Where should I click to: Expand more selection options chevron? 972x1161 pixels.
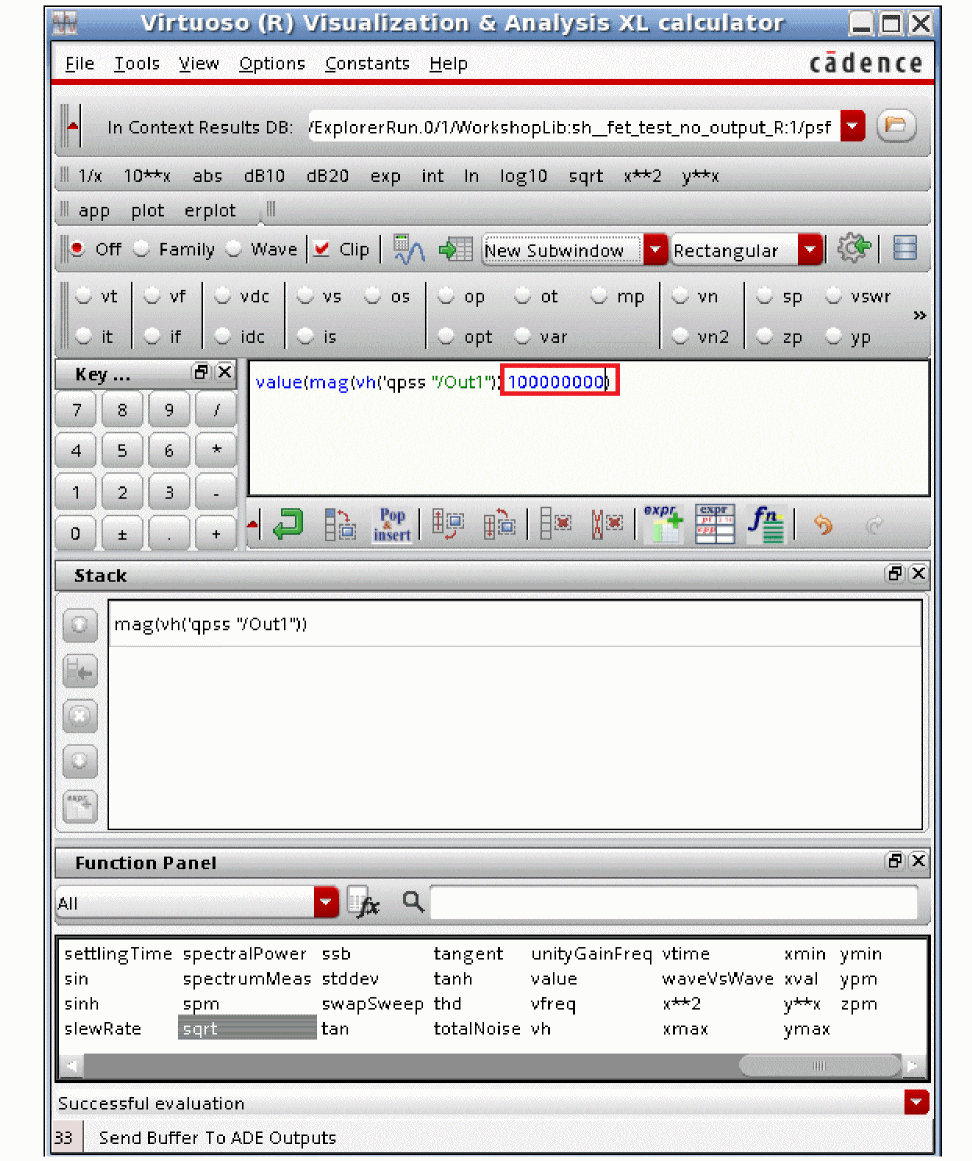[x=919, y=315]
